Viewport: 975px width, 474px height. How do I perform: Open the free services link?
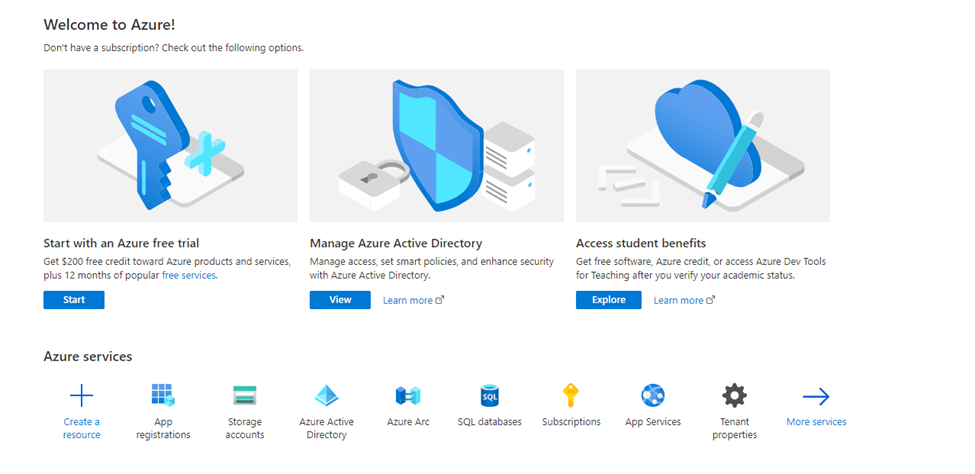pos(189,275)
